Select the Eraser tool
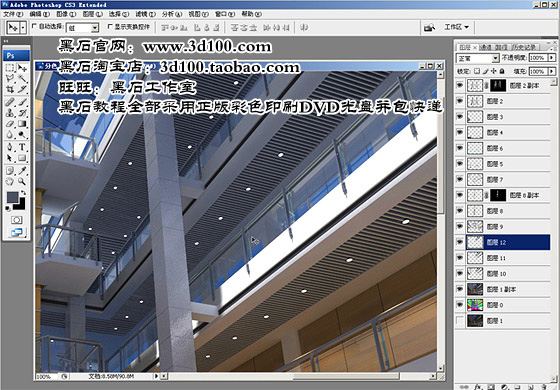Image resolution: width=560 pixels, height=390 pixels. point(10,124)
